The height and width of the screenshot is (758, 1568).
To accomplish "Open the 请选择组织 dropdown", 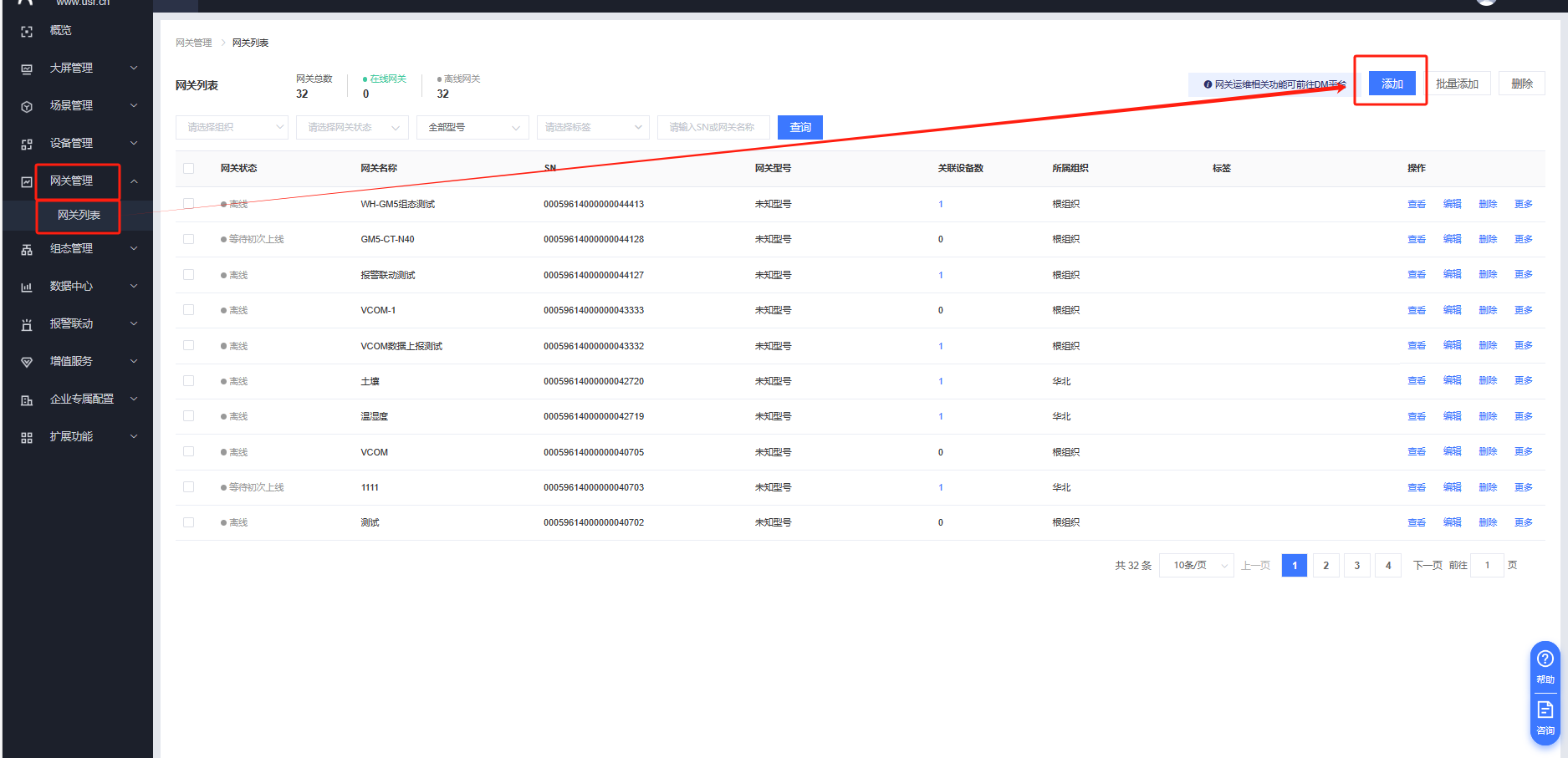I will pos(232,127).
